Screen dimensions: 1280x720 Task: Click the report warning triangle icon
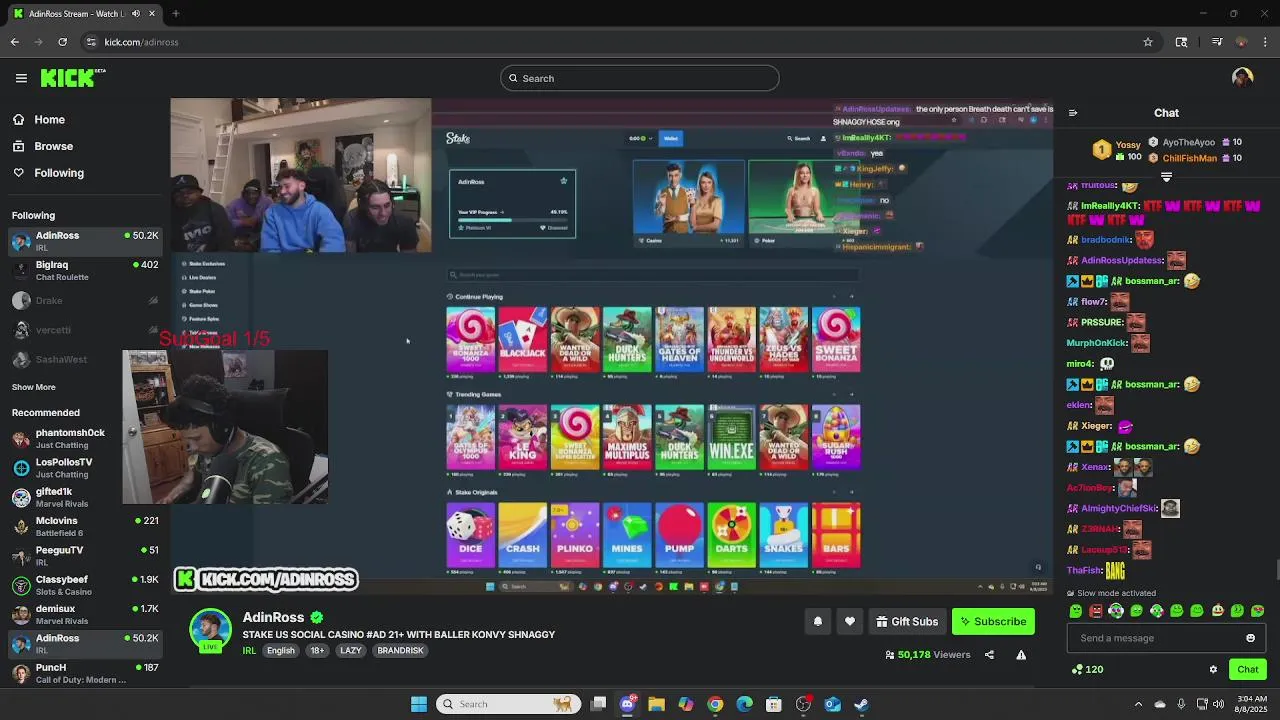click(x=1021, y=655)
